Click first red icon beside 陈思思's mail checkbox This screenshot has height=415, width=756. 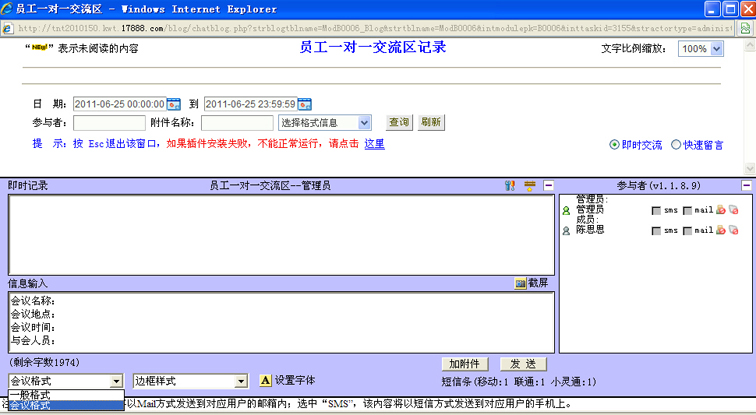[x=720, y=230]
